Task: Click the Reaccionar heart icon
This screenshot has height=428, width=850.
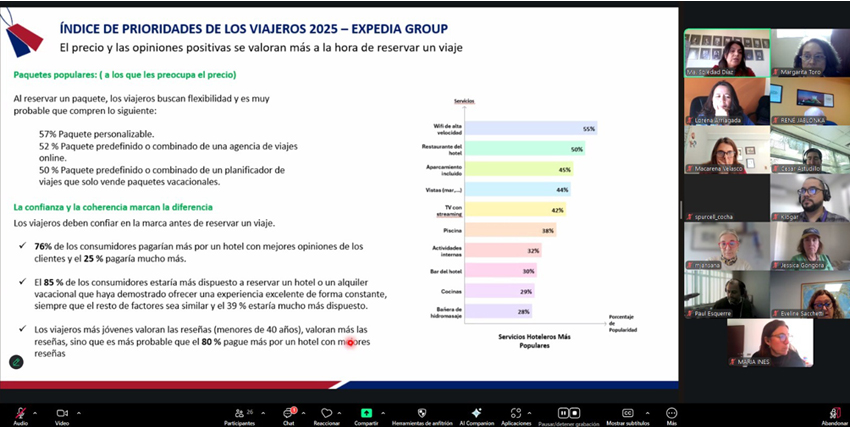Action: coord(325,413)
